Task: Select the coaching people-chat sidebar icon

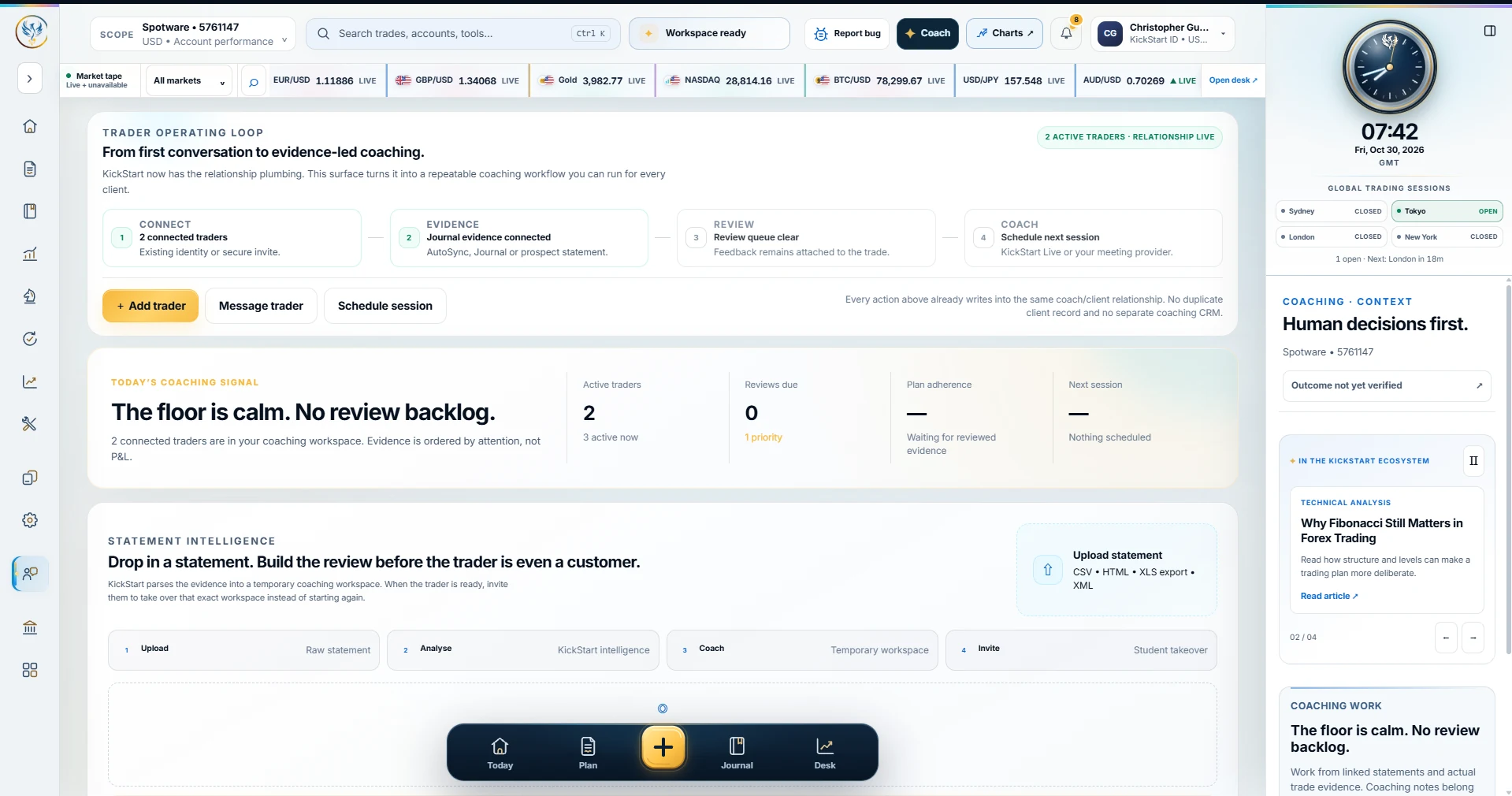Action: coord(31,574)
